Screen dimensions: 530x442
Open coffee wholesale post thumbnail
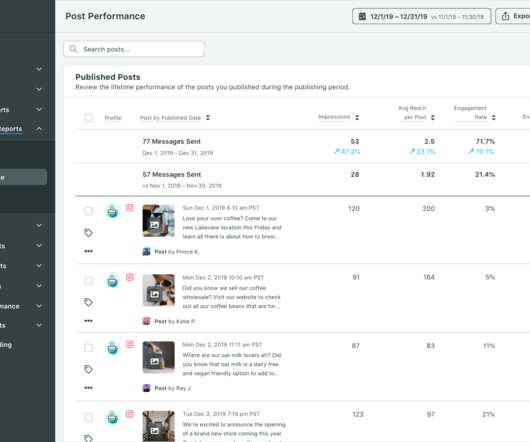coord(159,290)
